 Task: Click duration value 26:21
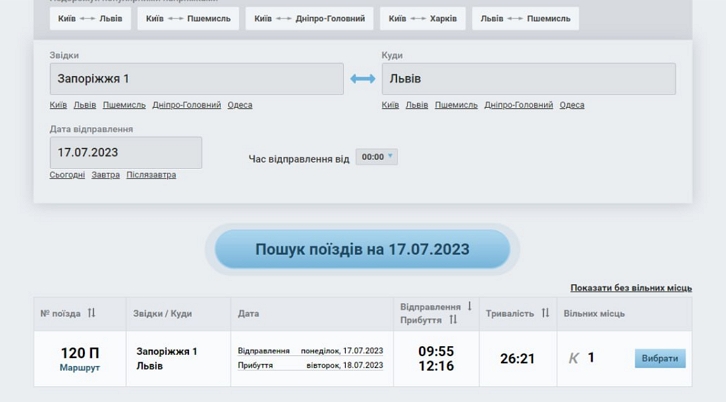(517, 358)
